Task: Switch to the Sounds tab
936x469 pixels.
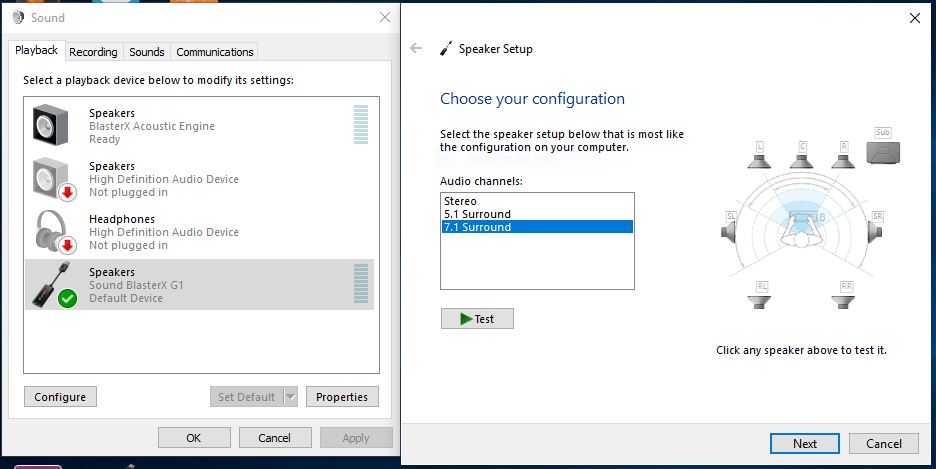Action: click(x=147, y=52)
